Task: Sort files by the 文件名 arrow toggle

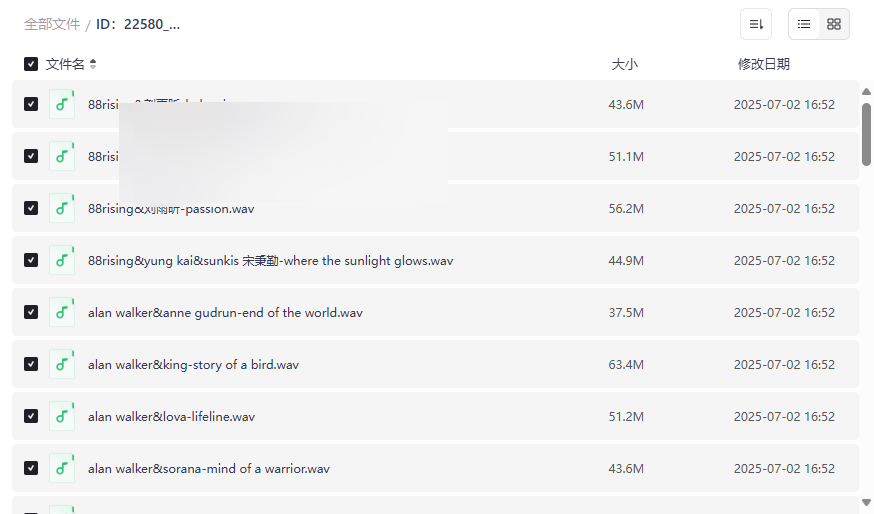Action: pos(93,64)
